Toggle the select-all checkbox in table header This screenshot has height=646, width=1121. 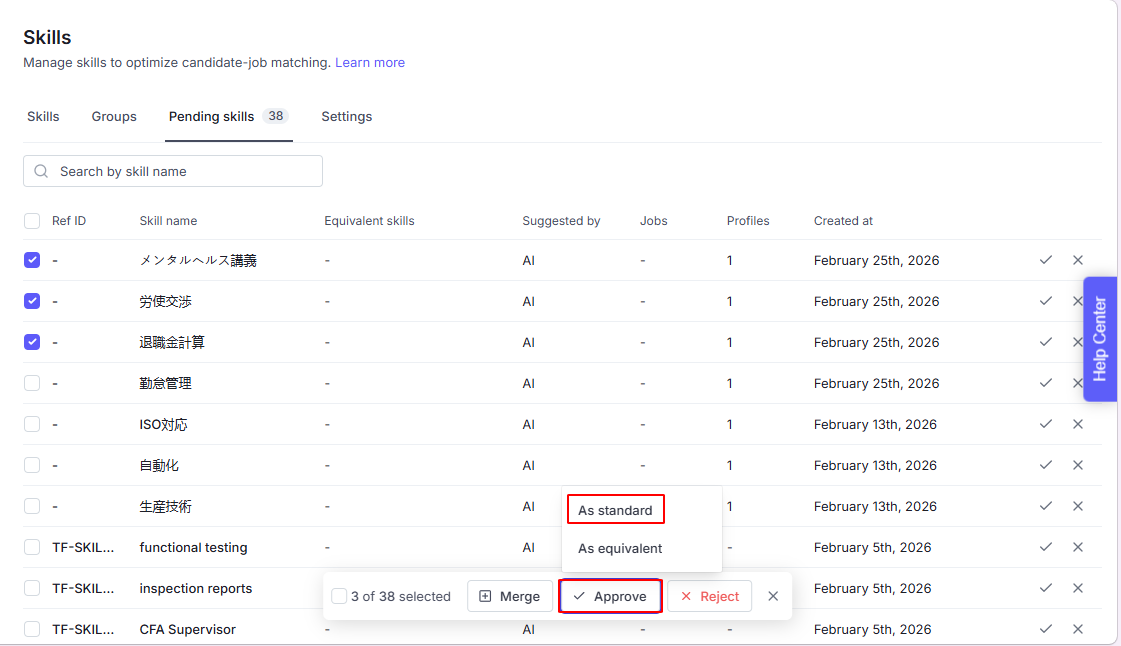coord(32,221)
